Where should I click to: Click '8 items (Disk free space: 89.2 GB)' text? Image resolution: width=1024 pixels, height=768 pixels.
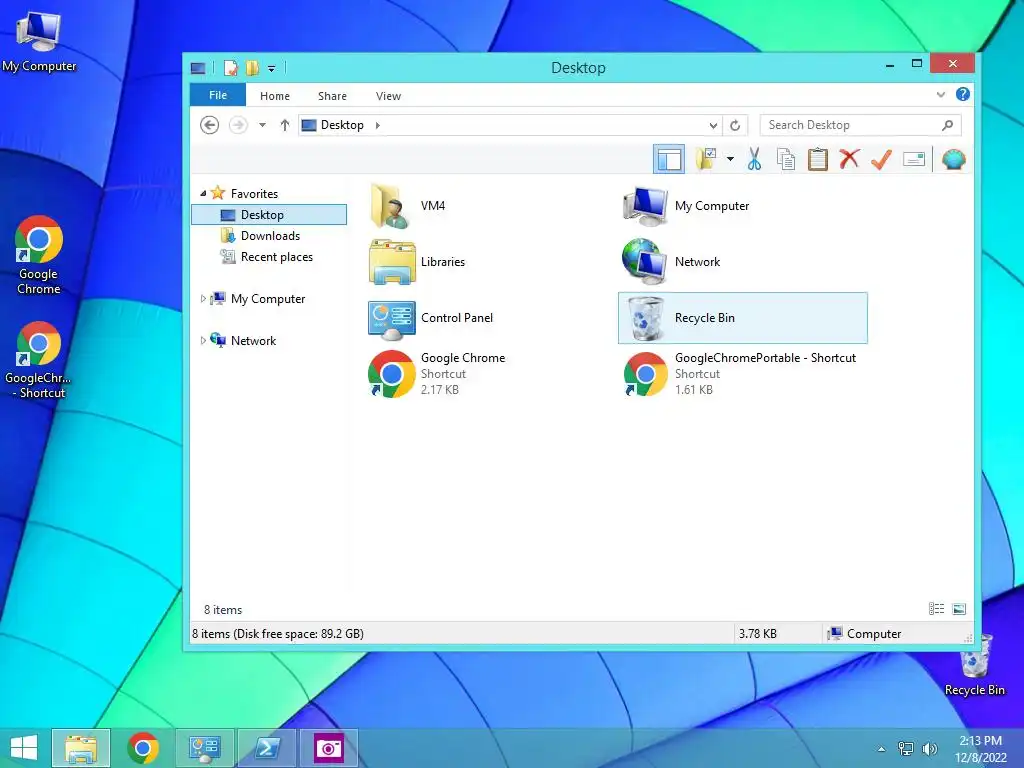pyautogui.click(x=278, y=633)
